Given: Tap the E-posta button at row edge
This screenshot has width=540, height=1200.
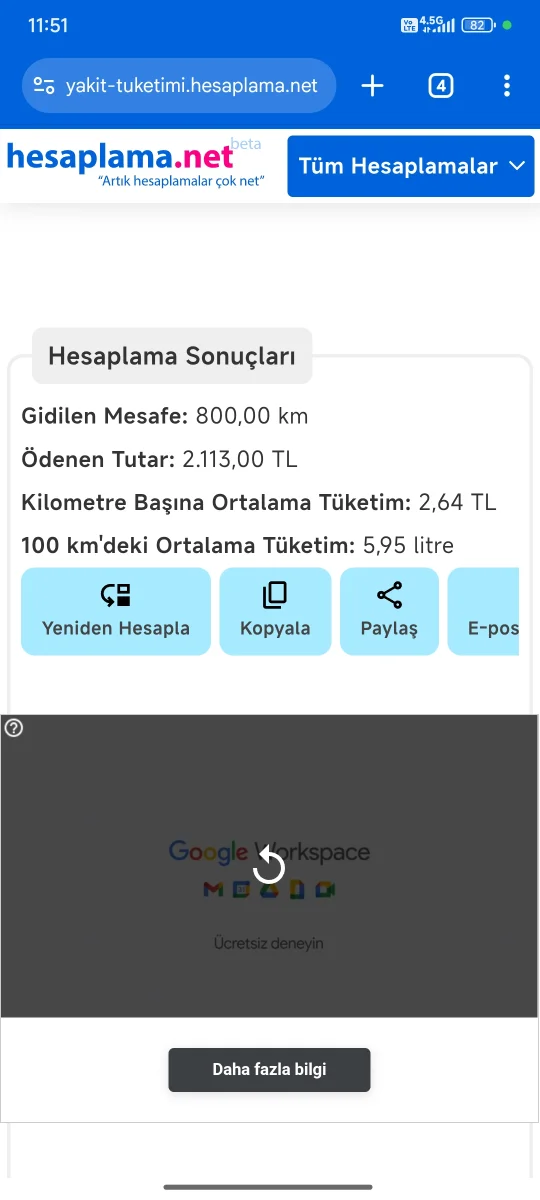Looking at the screenshot, I should pos(484,612).
